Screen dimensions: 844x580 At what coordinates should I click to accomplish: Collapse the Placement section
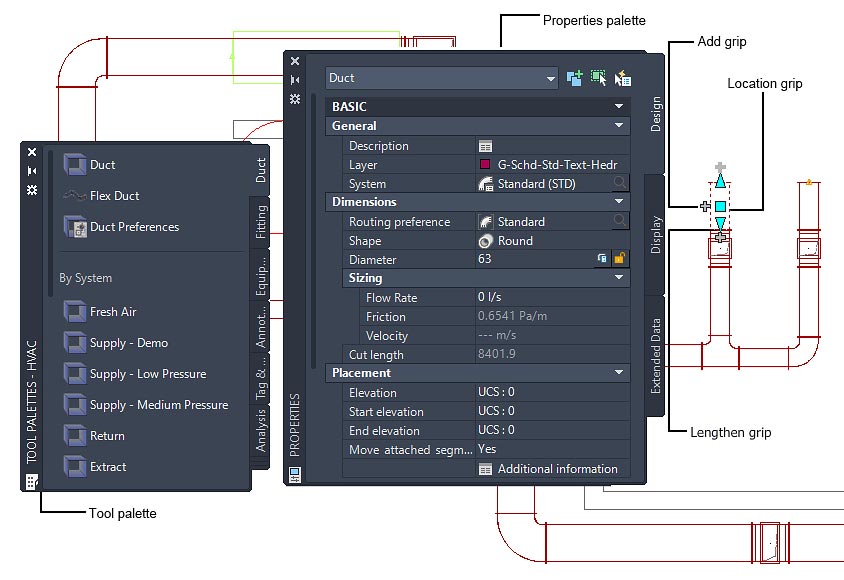click(x=619, y=373)
